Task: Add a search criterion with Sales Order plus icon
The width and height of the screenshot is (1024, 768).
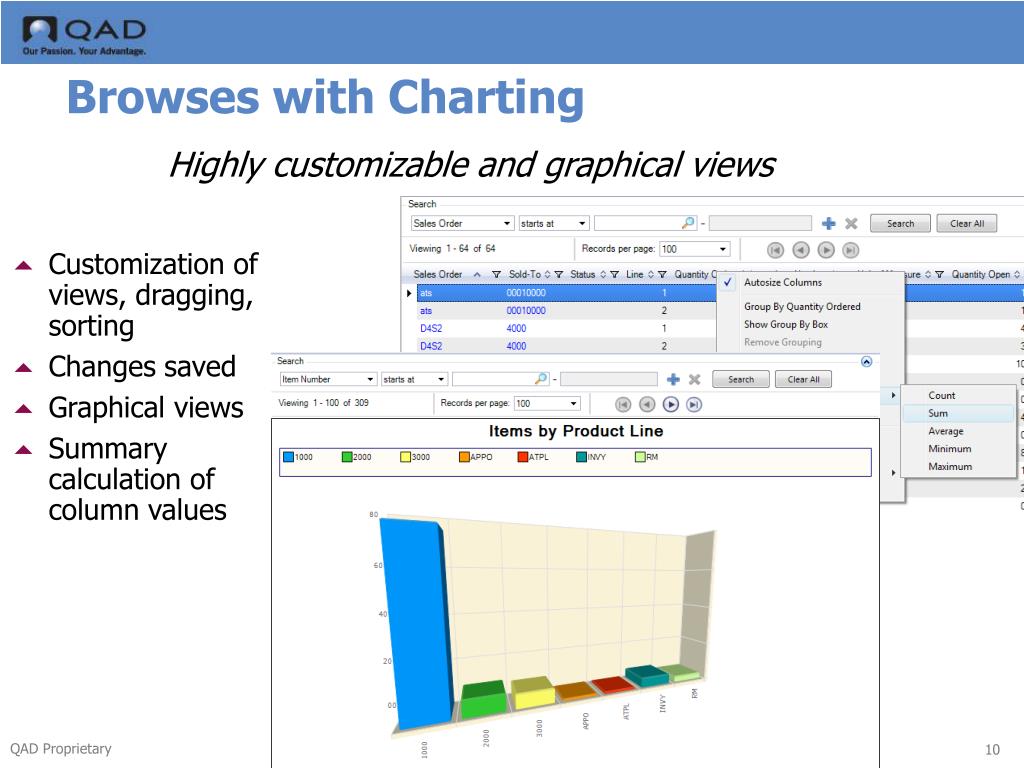Action: 828,223
